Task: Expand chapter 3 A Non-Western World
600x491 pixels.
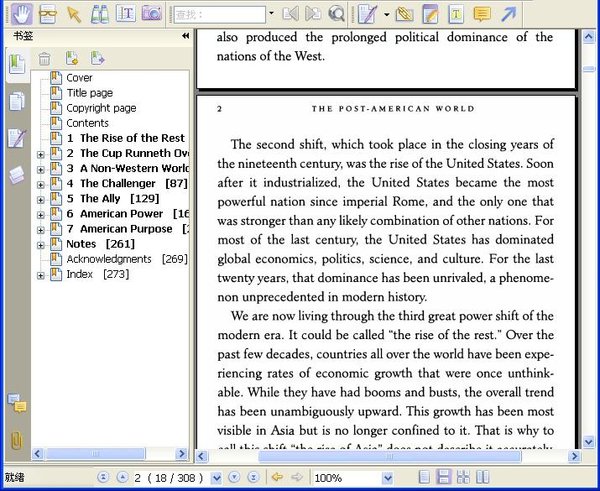Action: [41, 170]
